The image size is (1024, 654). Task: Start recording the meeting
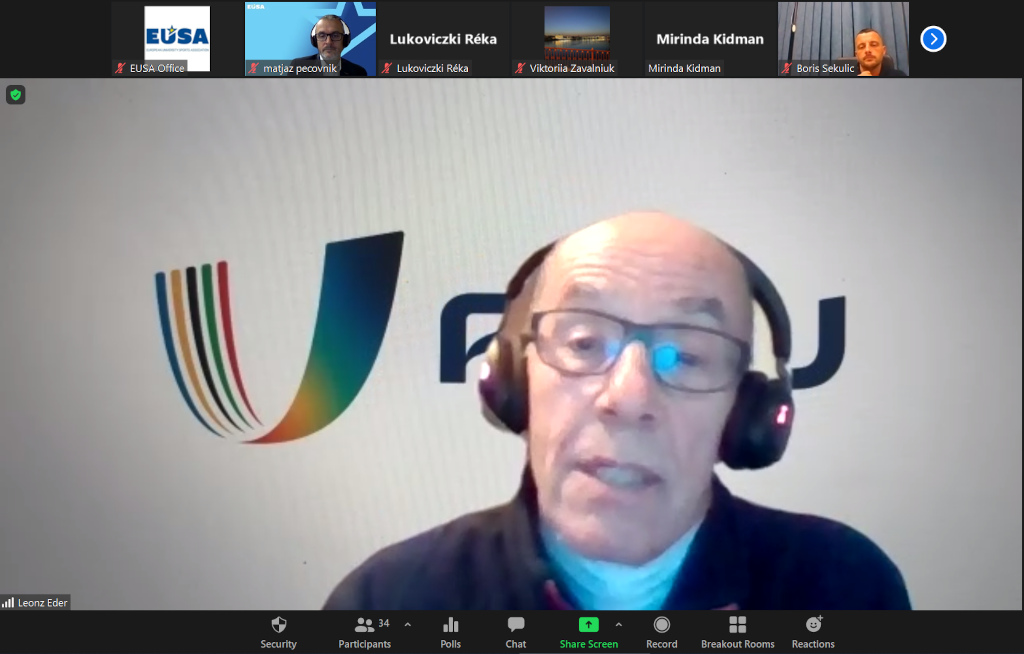pos(661,631)
